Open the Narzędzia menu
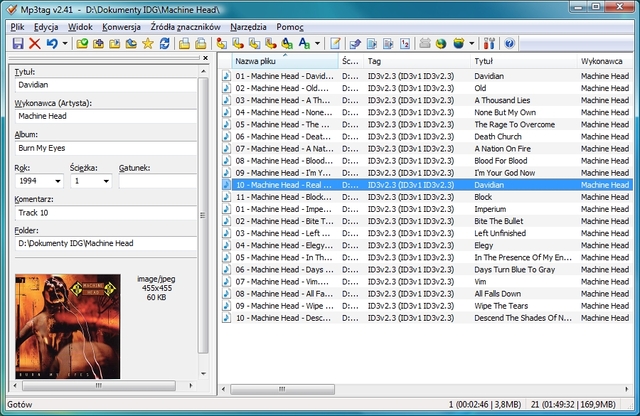This screenshot has width=640, height=416. pos(248,27)
